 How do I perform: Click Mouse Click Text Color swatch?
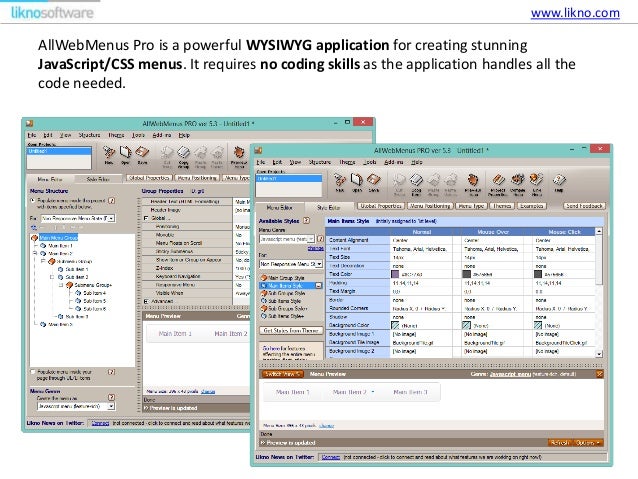click(538, 274)
